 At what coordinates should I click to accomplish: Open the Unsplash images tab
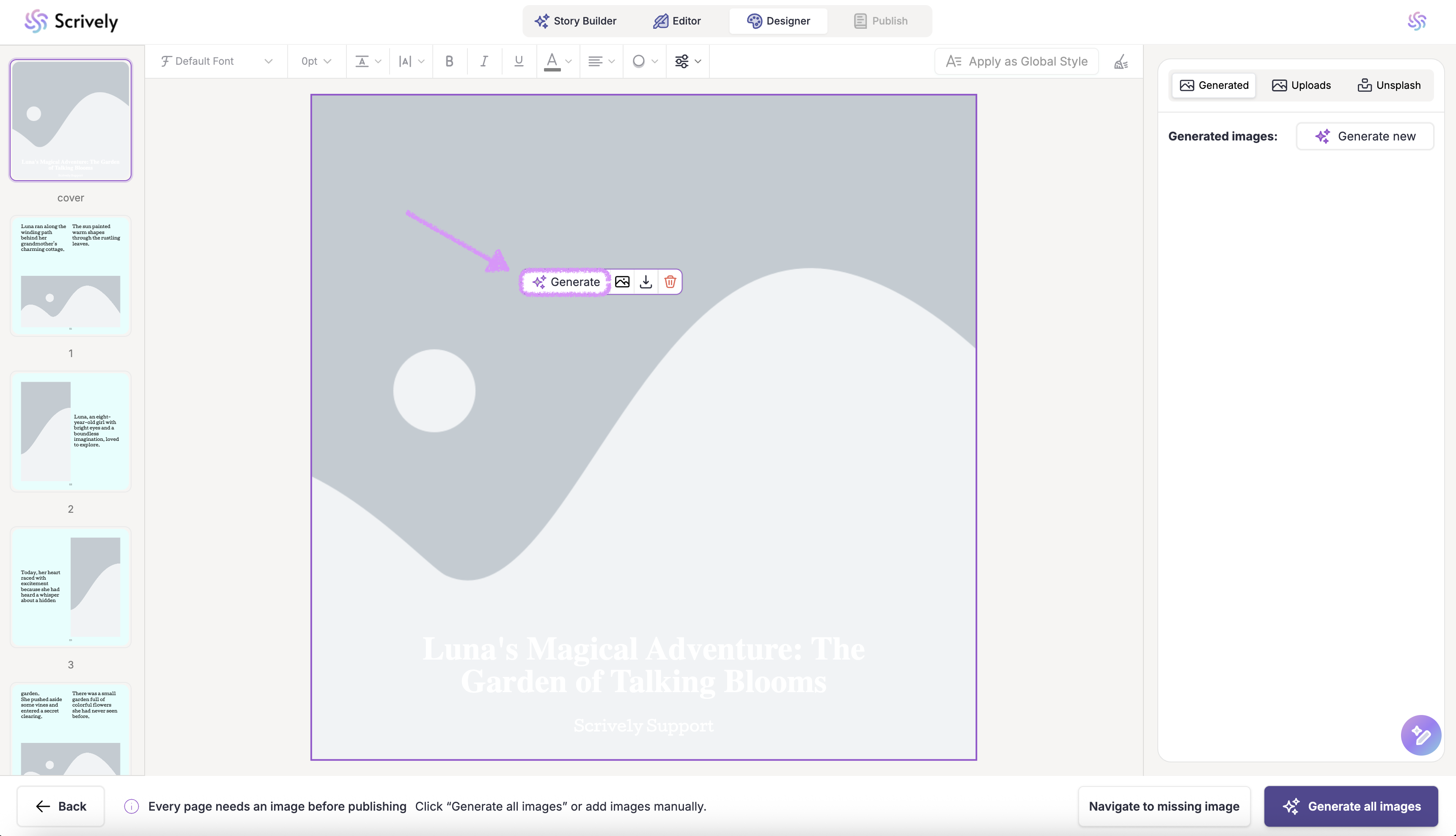1389,85
